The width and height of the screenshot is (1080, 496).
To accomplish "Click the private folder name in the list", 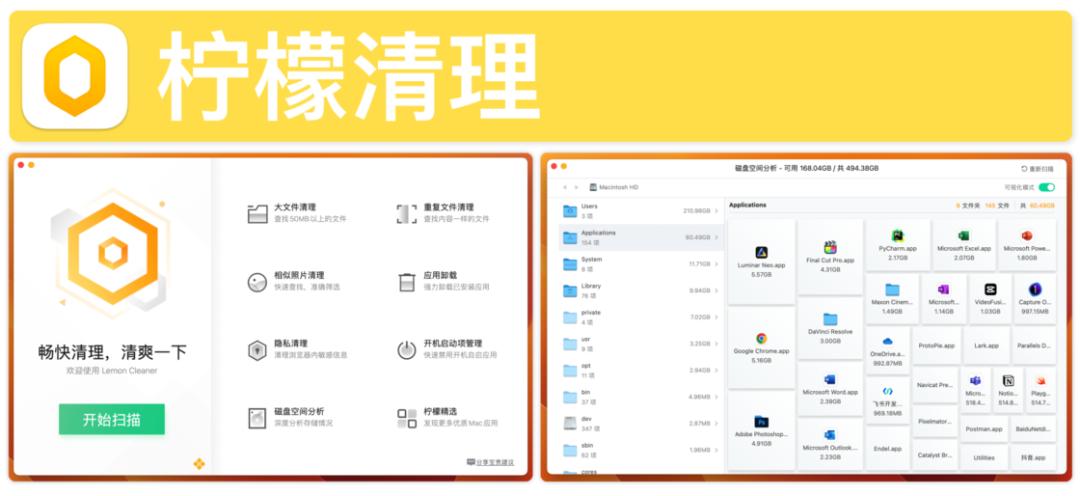I will tap(591, 313).
